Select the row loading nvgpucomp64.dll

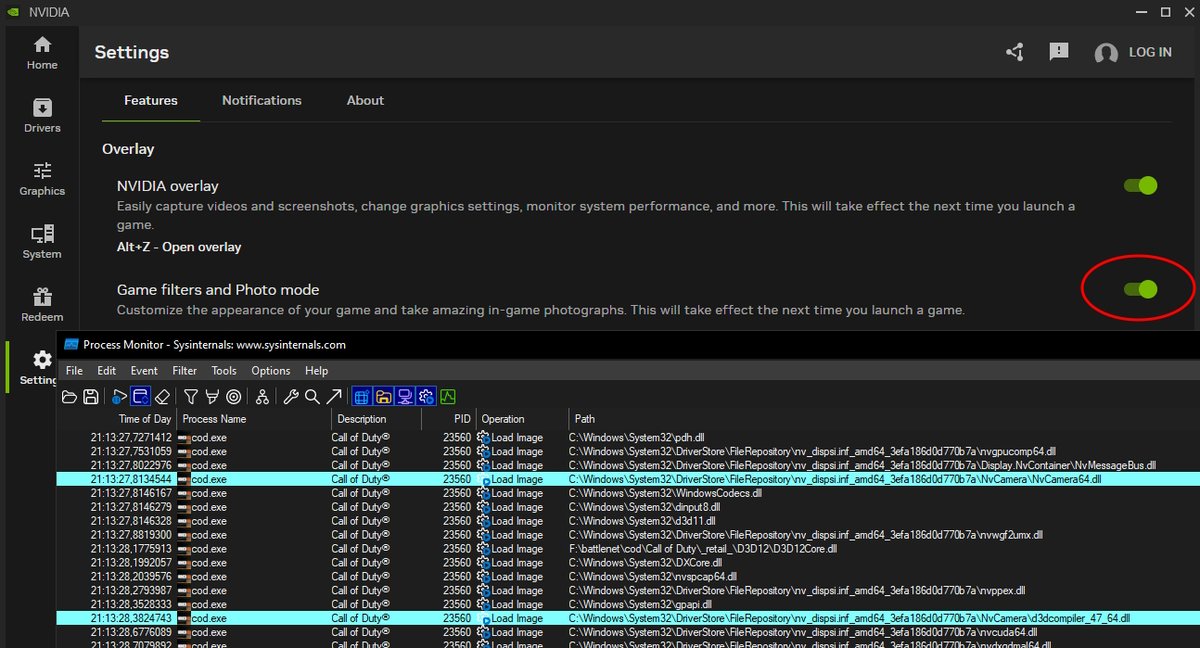coord(628,451)
